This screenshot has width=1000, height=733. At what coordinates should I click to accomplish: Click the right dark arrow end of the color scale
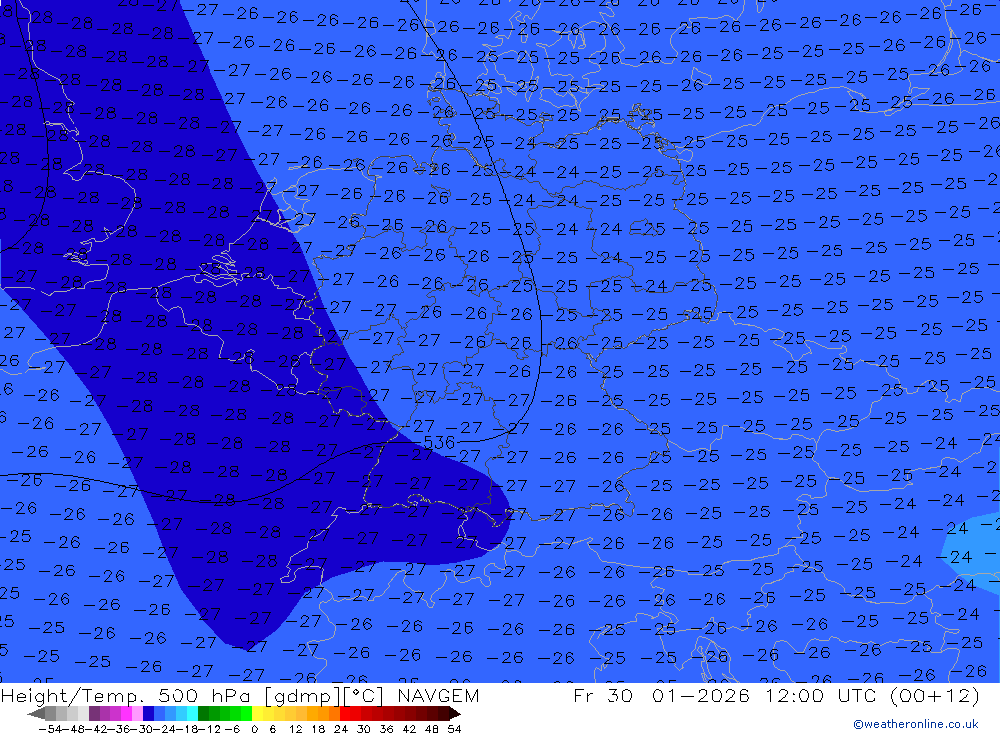(455, 714)
